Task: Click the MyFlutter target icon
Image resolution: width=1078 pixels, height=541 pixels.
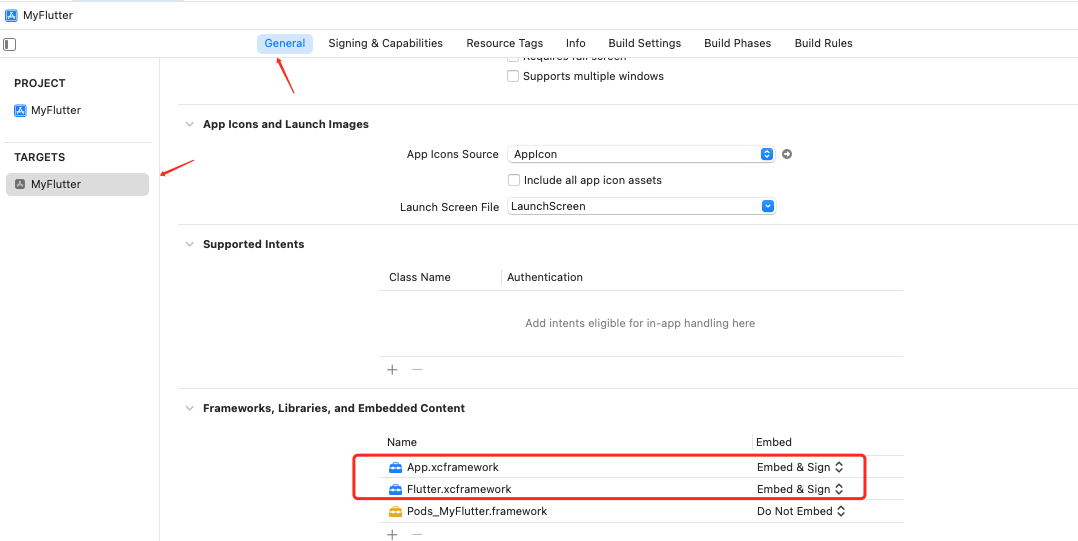Action: (20, 184)
